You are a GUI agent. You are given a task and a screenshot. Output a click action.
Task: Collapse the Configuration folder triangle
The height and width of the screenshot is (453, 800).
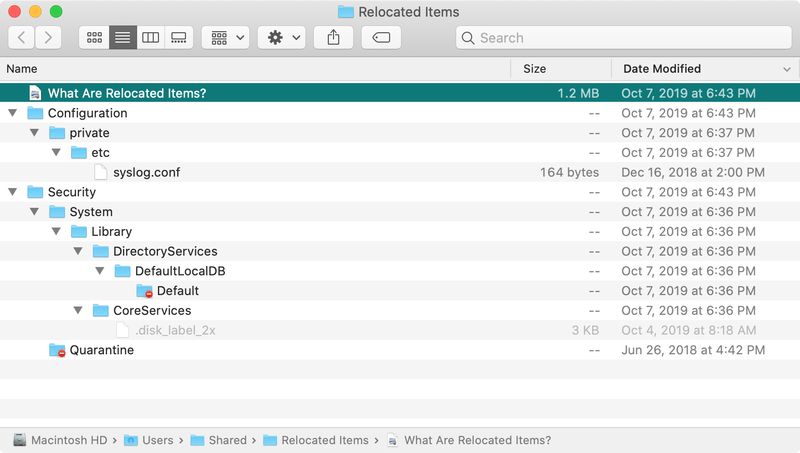coord(13,113)
